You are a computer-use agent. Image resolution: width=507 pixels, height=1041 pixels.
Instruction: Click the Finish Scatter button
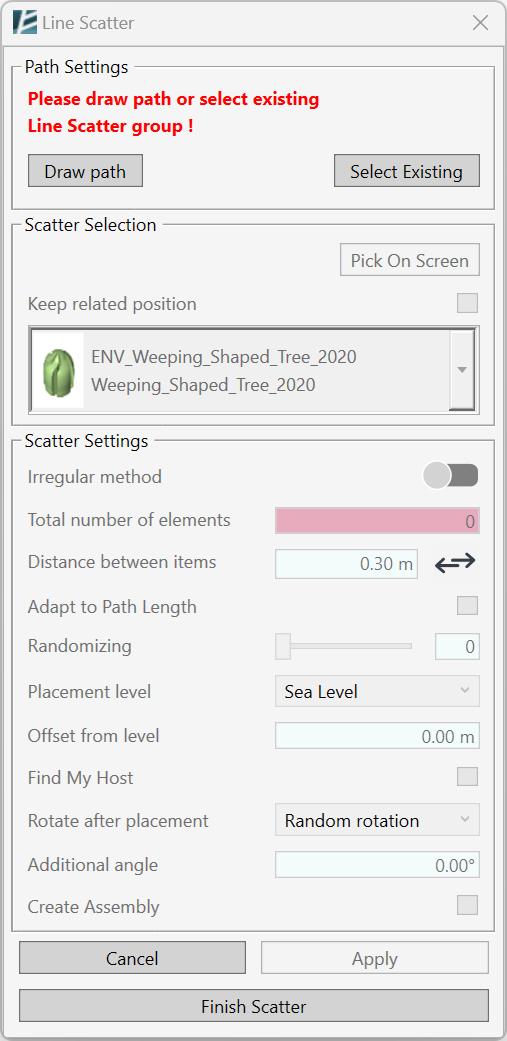click(254, 1006)
